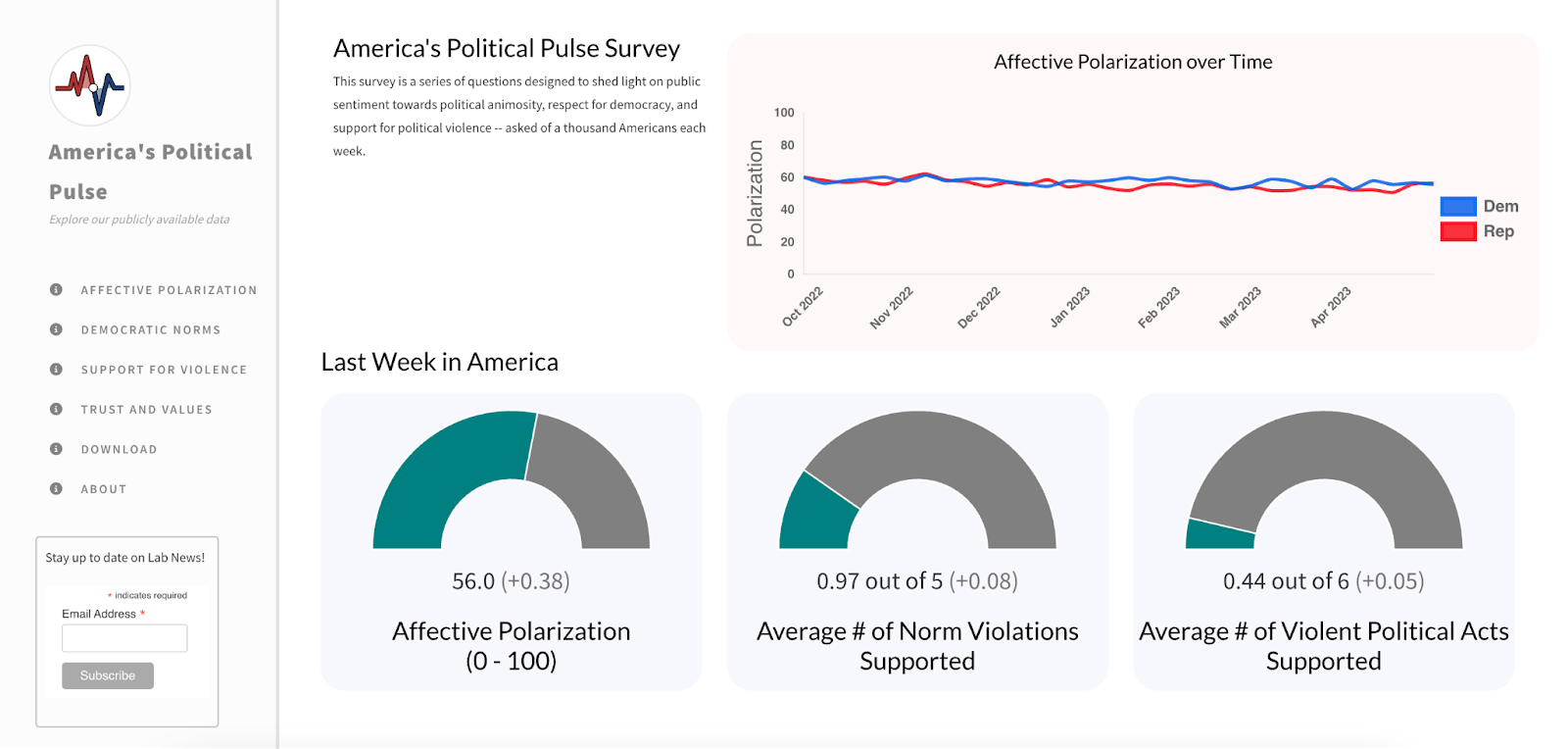Click the info icon beside Trust and Values
Image resolution: width=1568 pixels, height=749 pixels.
[x=56, y=409]
